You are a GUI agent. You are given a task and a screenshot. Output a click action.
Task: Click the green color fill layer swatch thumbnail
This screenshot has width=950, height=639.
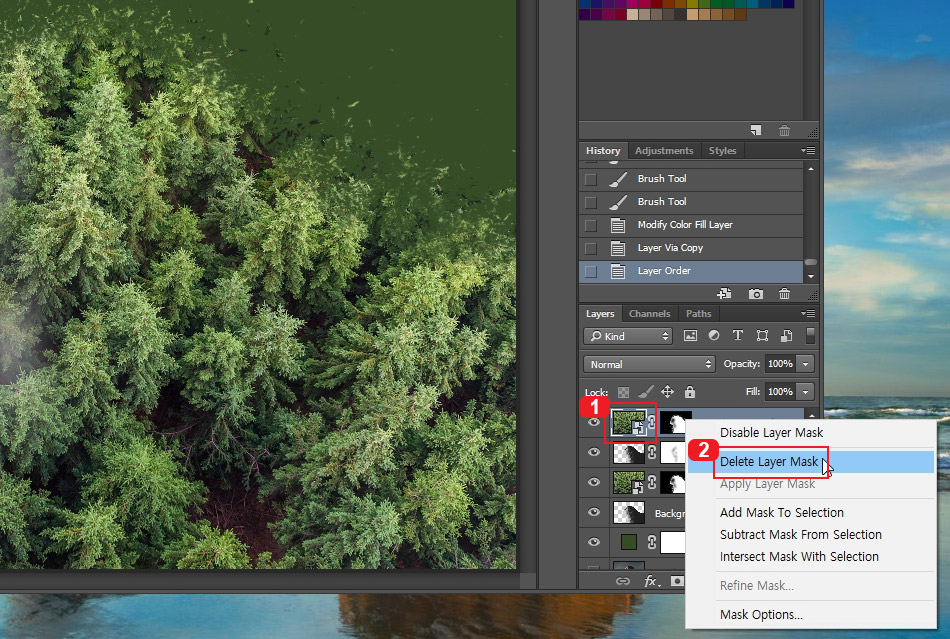click(629, 541)
